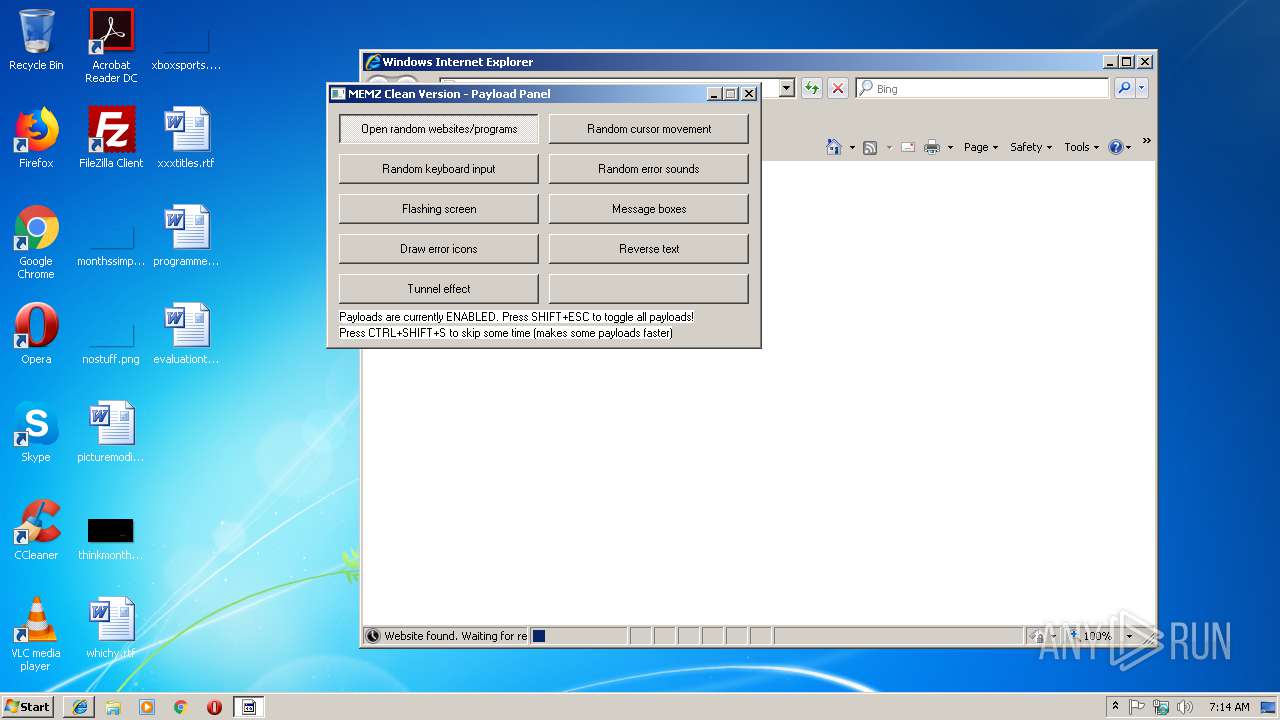Open the Page menu in IE

pos(981,147)
